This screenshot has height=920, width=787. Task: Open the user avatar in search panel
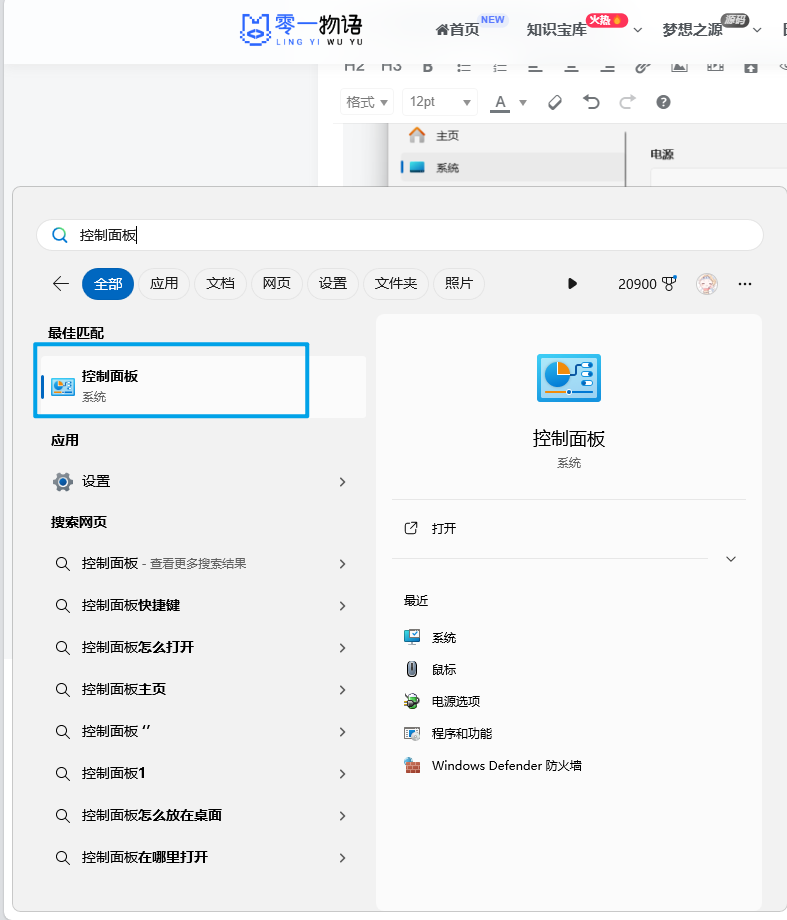click(x=707, y=284)
